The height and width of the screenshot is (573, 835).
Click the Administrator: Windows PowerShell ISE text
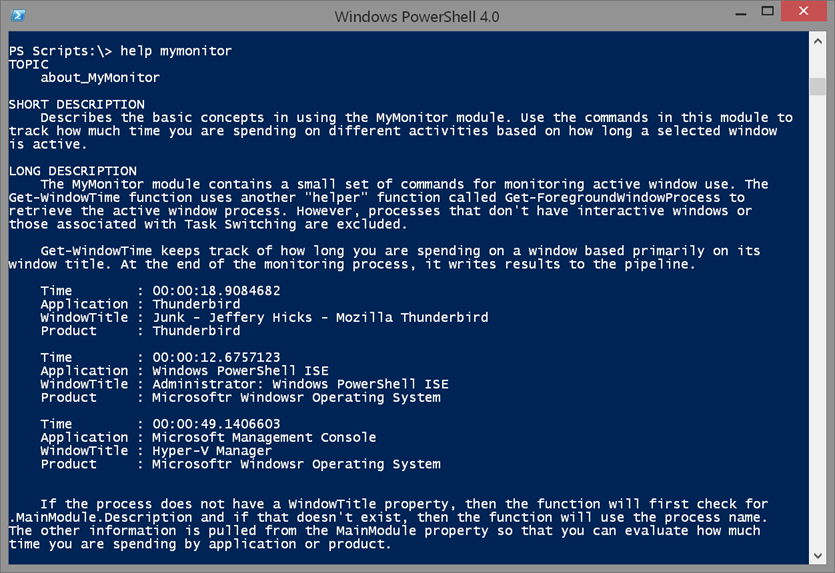pyautogui.click(x=300, y=384)
